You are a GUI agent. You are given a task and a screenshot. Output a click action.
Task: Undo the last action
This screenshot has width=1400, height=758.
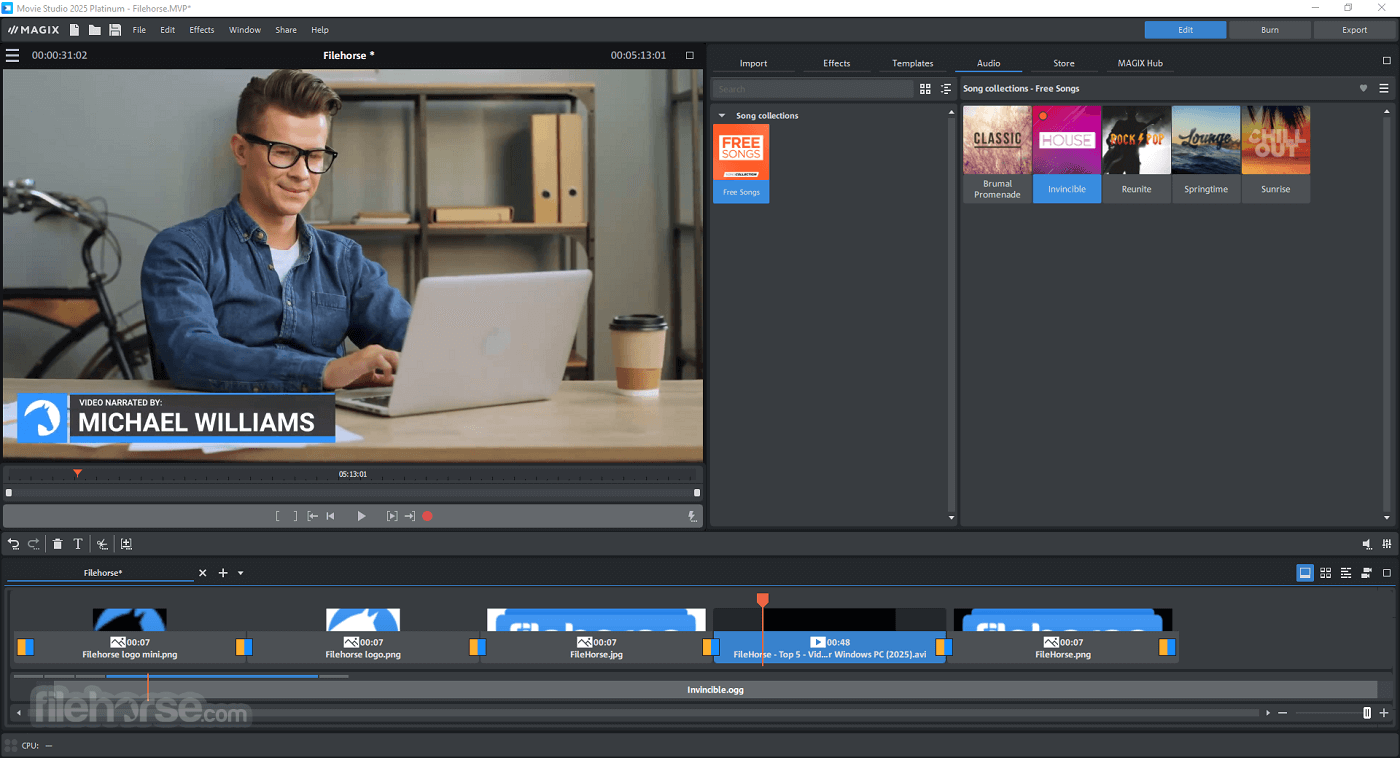tap(14, 544)
